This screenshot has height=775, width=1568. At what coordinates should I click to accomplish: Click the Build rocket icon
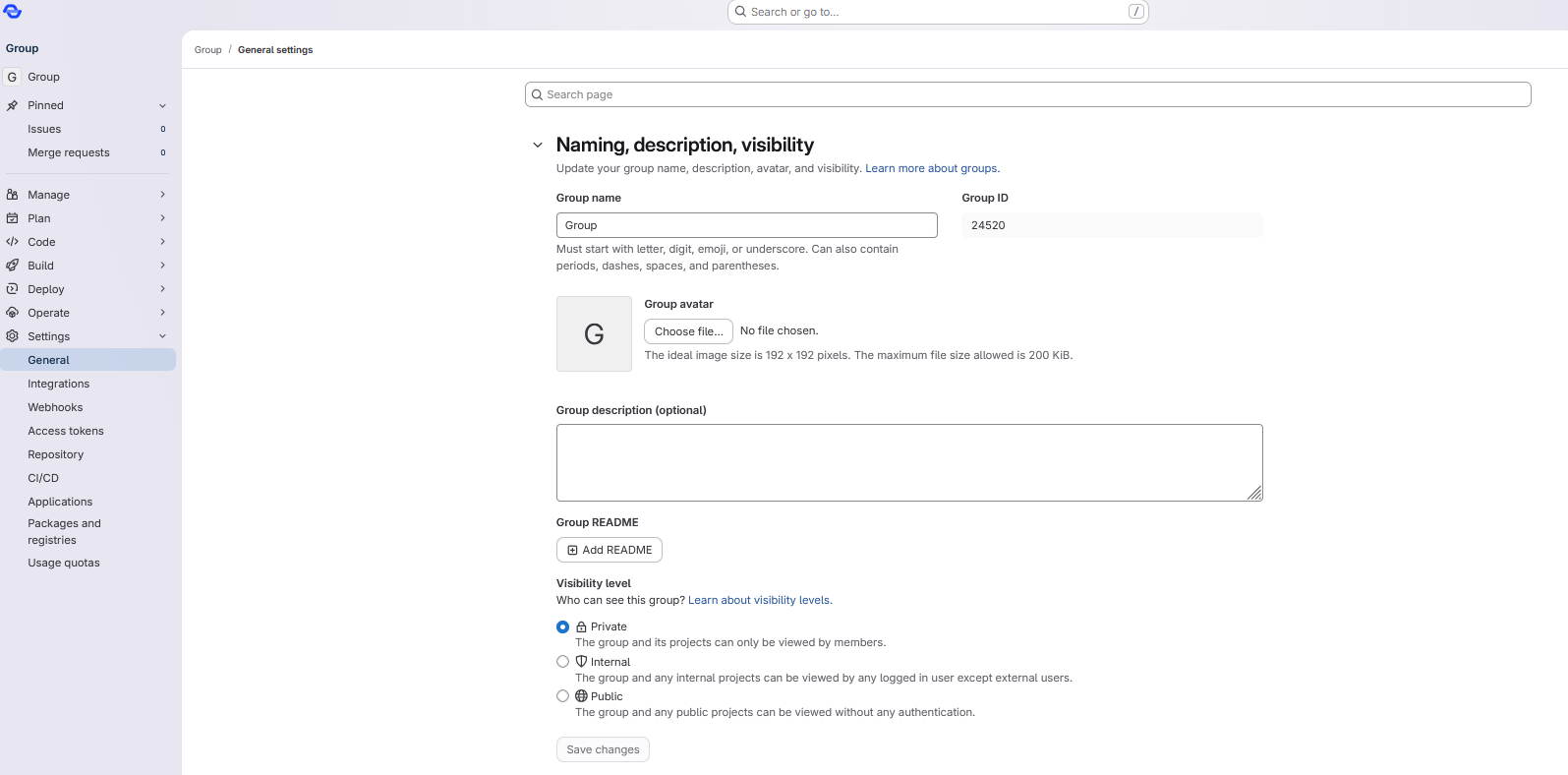12,266
